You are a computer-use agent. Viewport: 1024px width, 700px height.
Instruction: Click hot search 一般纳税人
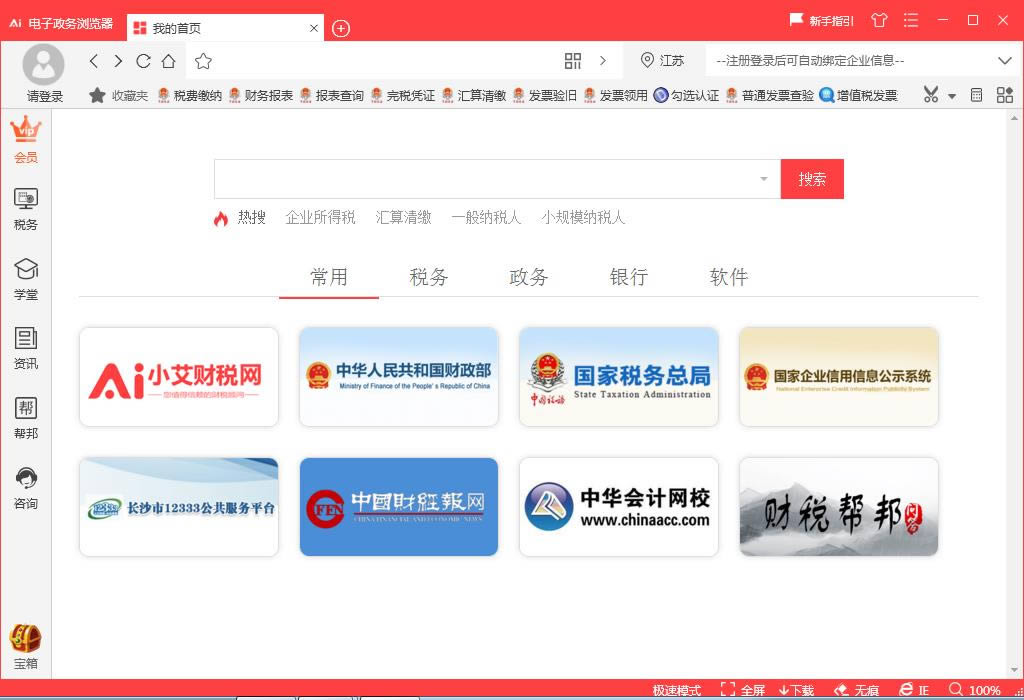click(x=486, y=217)
